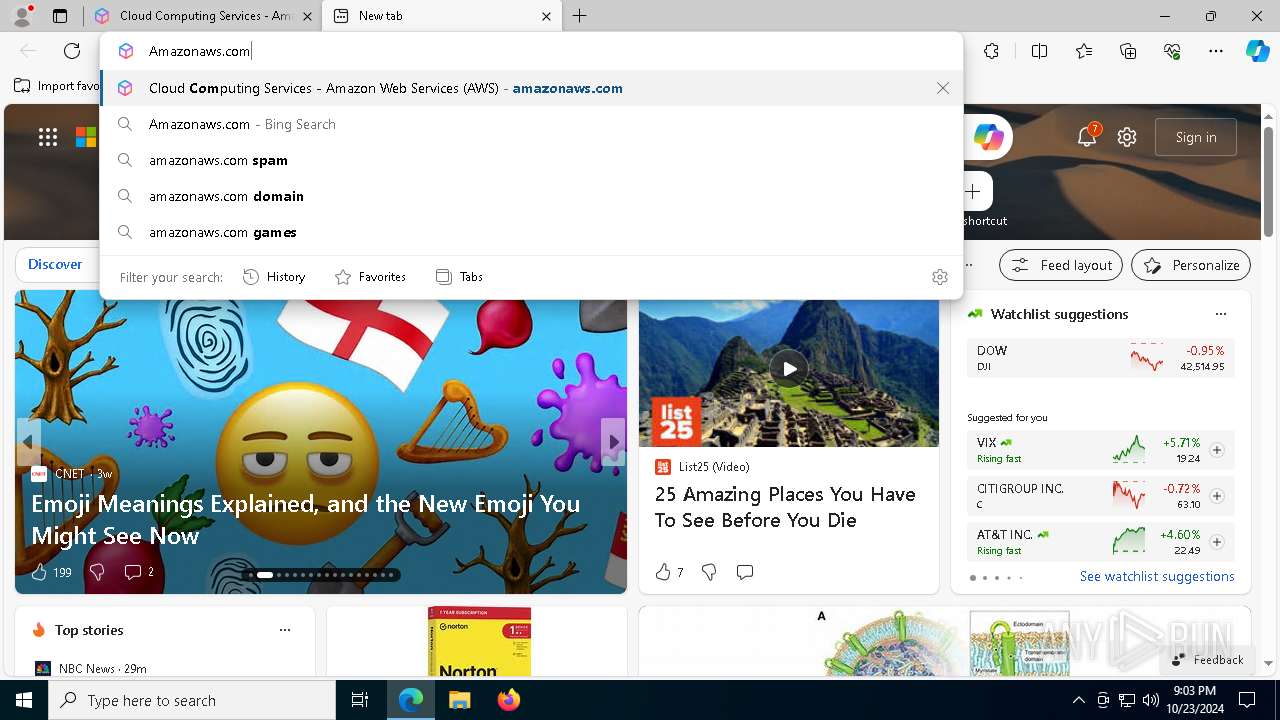Open Windows Start menu
The image size is (1280, 720).
[x=24, y=700]
